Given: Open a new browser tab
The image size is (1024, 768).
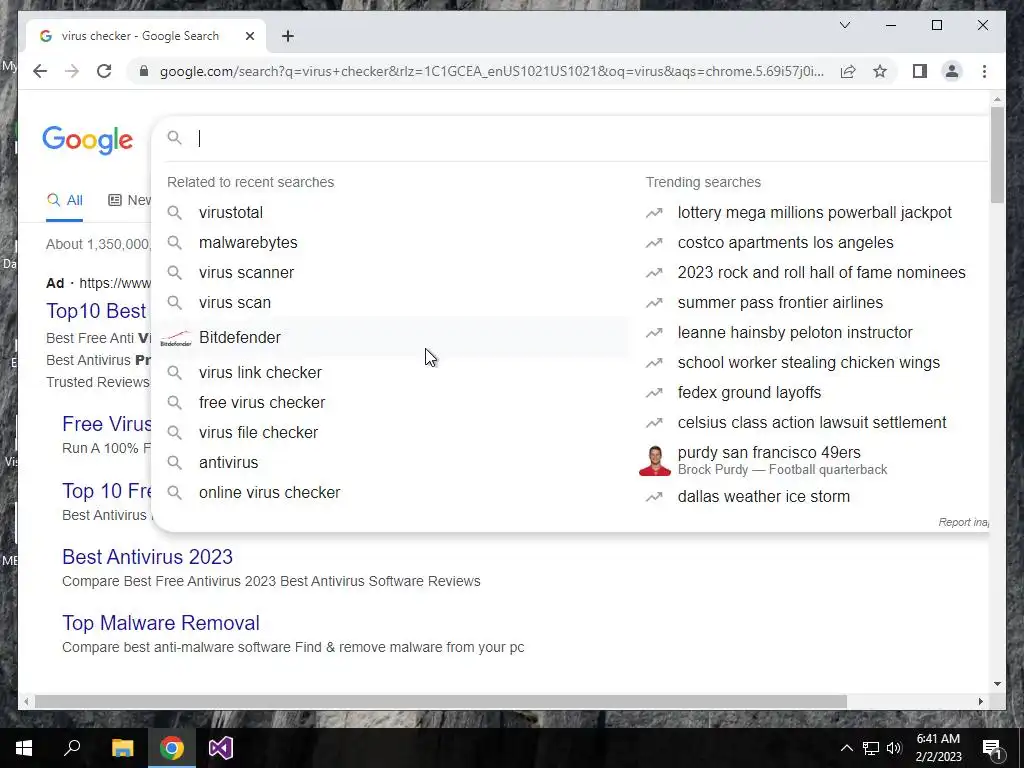Looking at the screenshot, I should 288,36.
